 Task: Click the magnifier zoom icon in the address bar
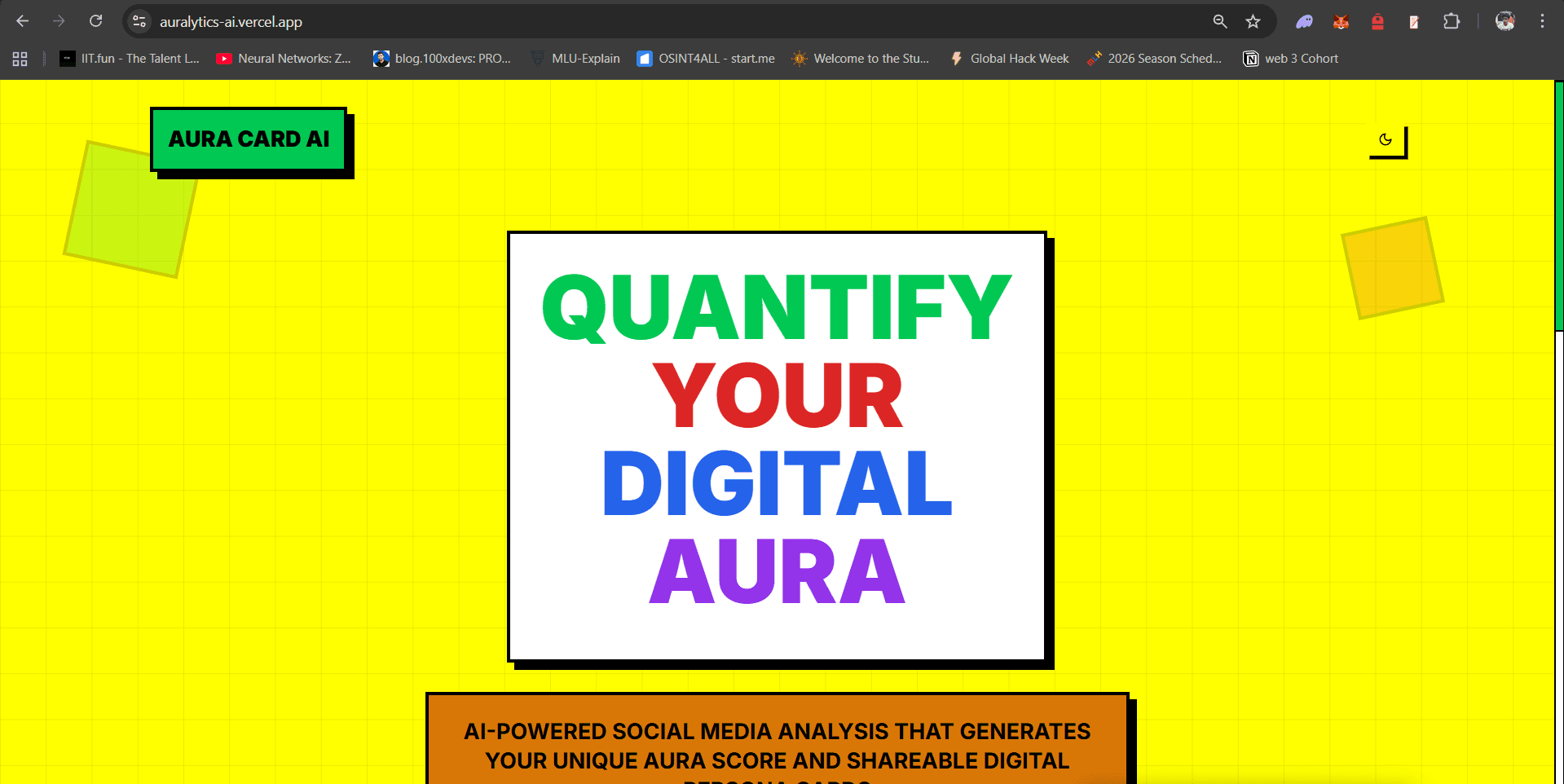(1219, 21)
